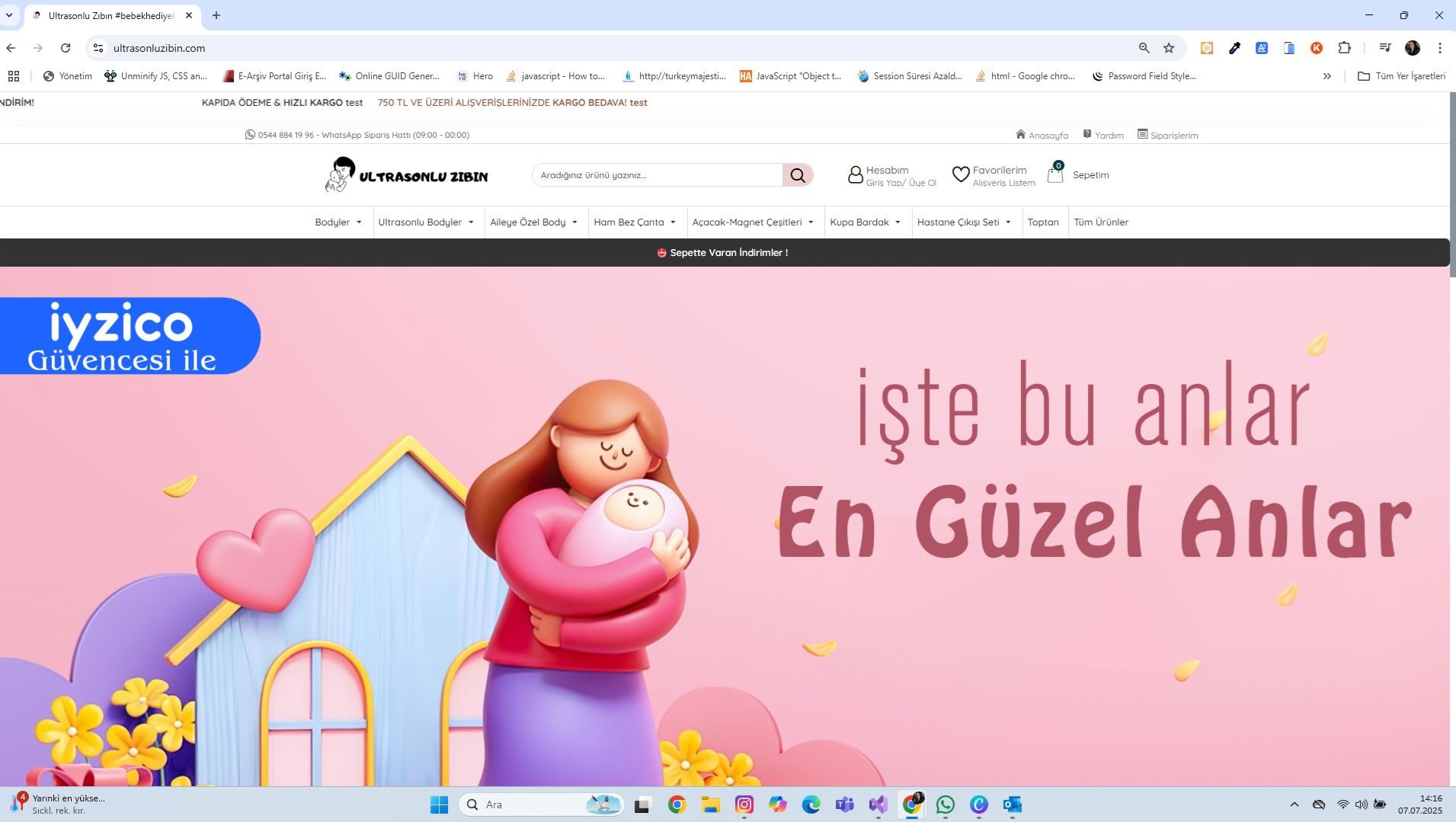Open the Tüm Yer İşaretleri folder
This screenshot has width=1456, height=822.
pyautogui.click(x=1402, y=76)
